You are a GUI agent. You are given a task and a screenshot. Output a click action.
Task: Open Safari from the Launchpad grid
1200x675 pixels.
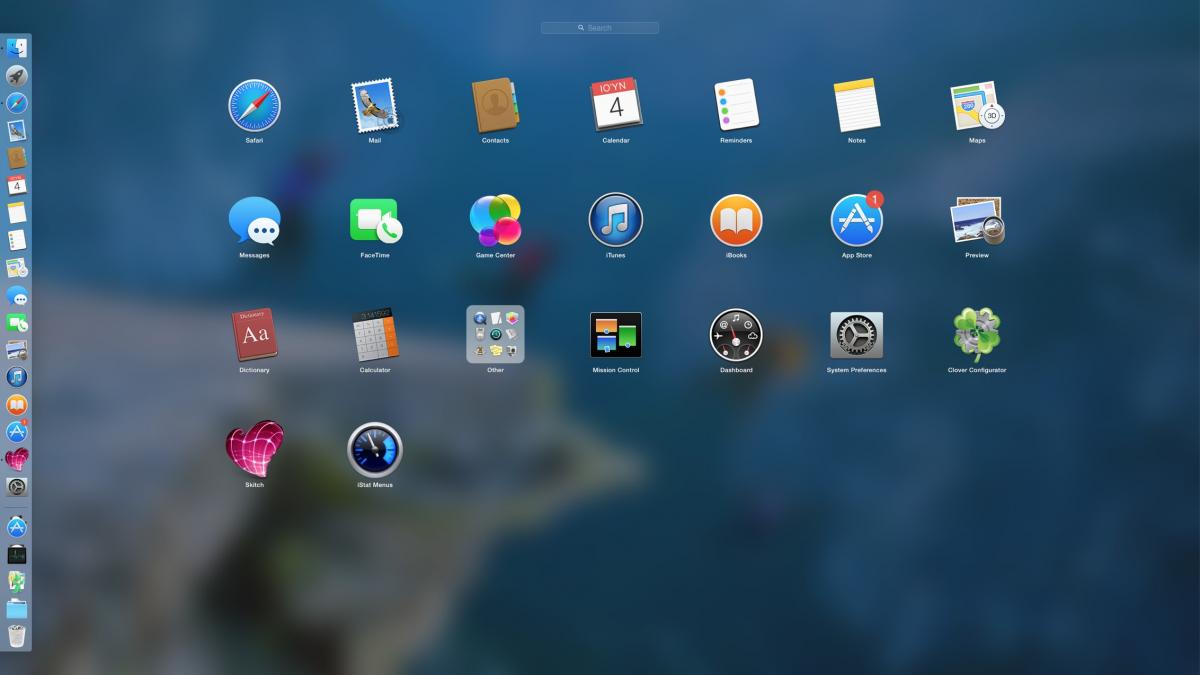[254, 106]
